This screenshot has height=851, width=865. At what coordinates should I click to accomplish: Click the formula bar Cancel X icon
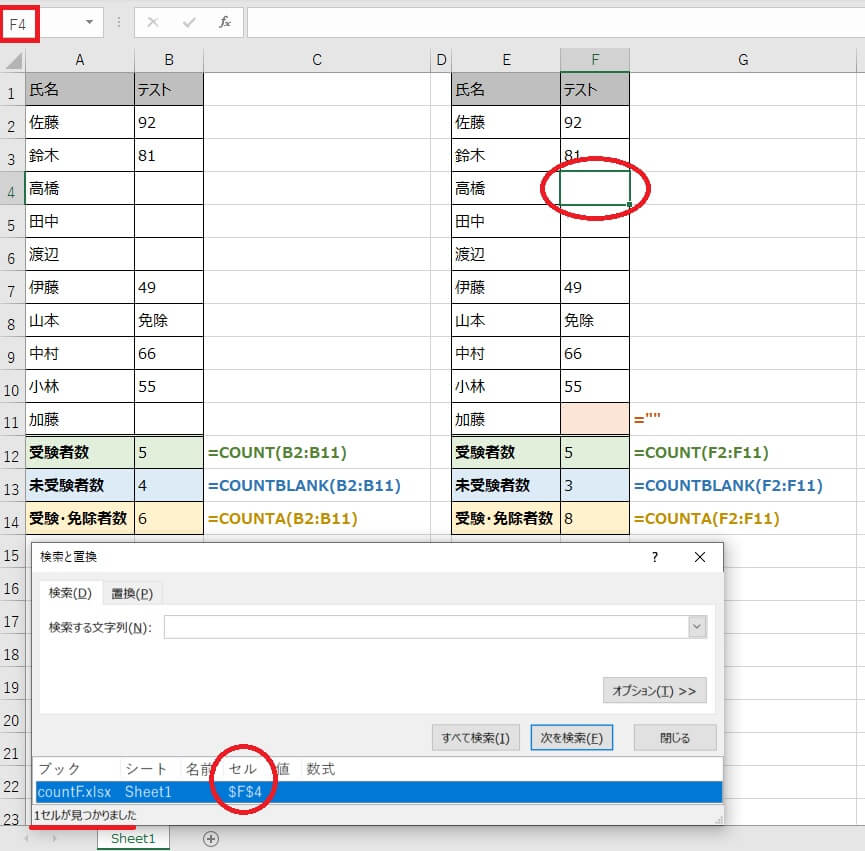[x=153, y=22]
